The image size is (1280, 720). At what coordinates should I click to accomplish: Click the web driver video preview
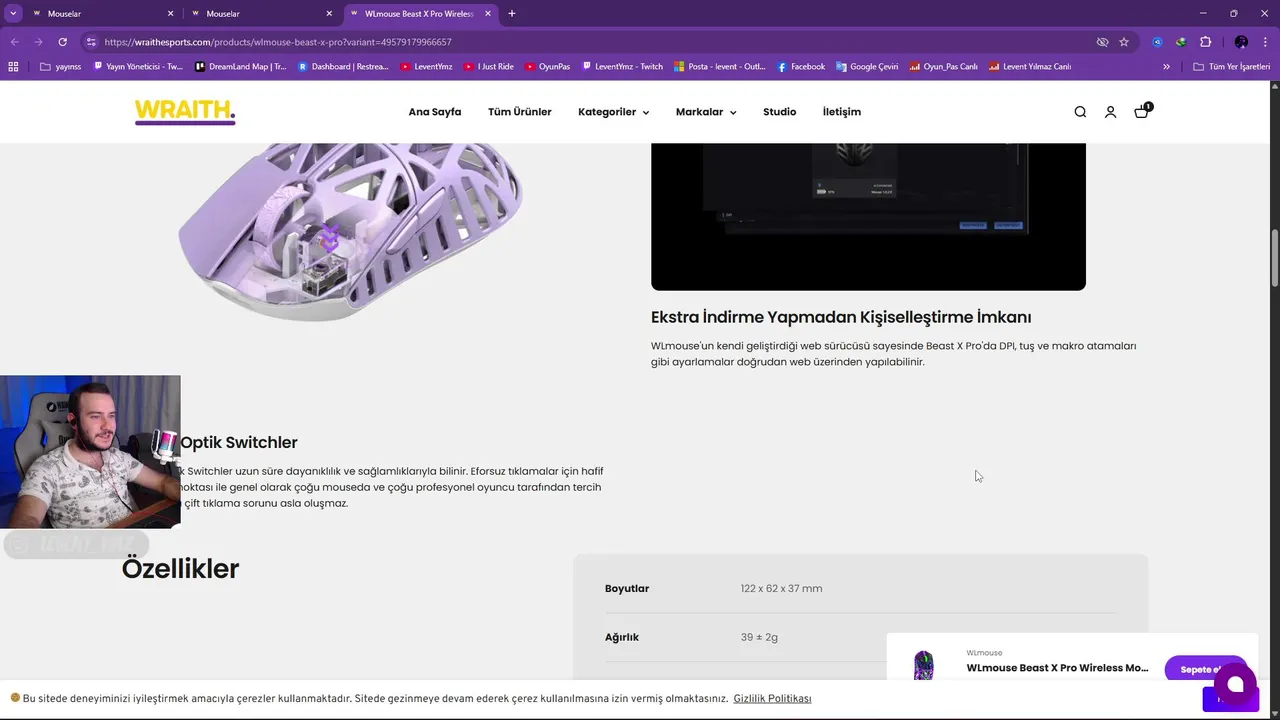click(868, 216)
